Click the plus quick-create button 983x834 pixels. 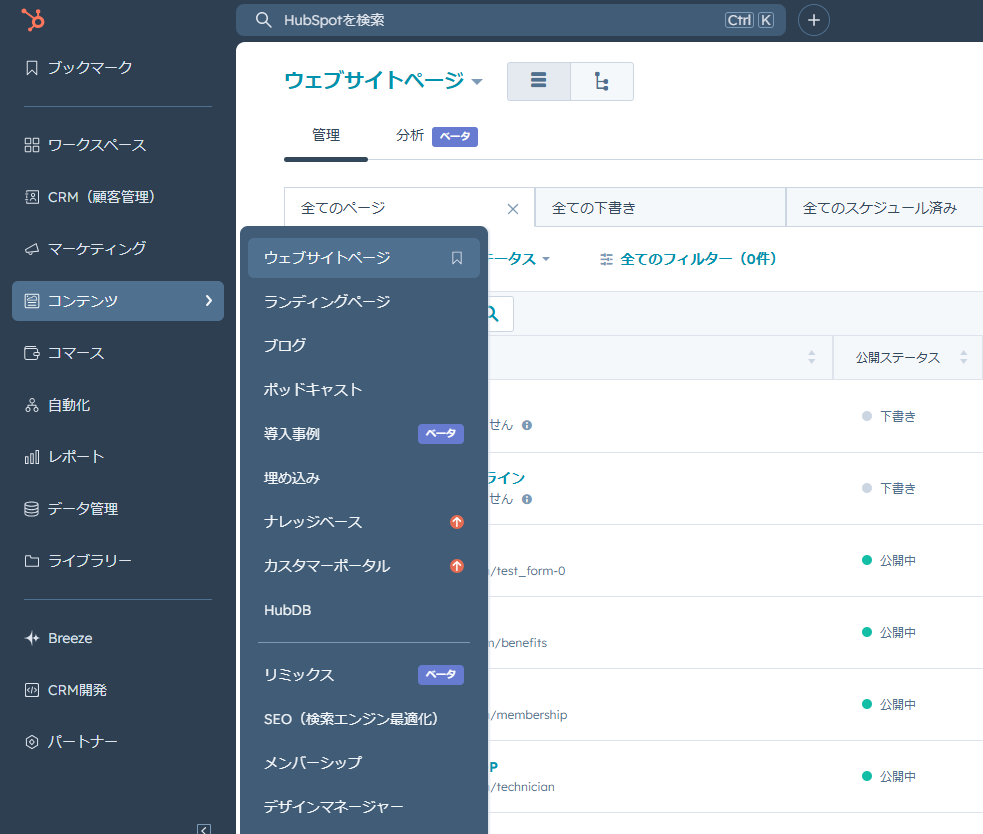click(x=813, y=20)
